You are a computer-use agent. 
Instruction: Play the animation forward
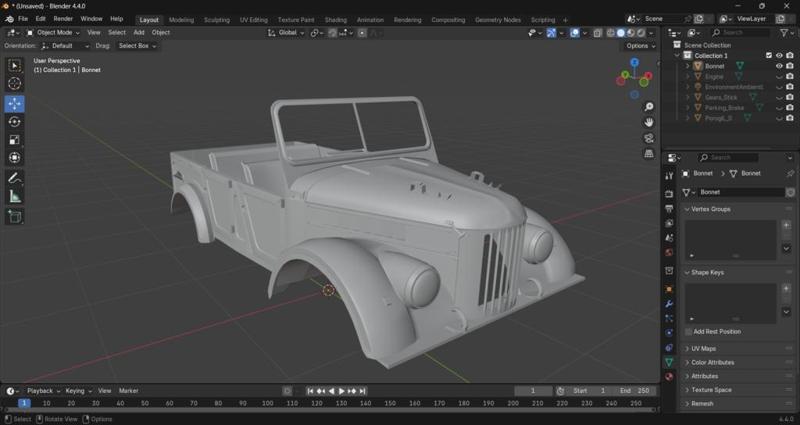(341, 391)
